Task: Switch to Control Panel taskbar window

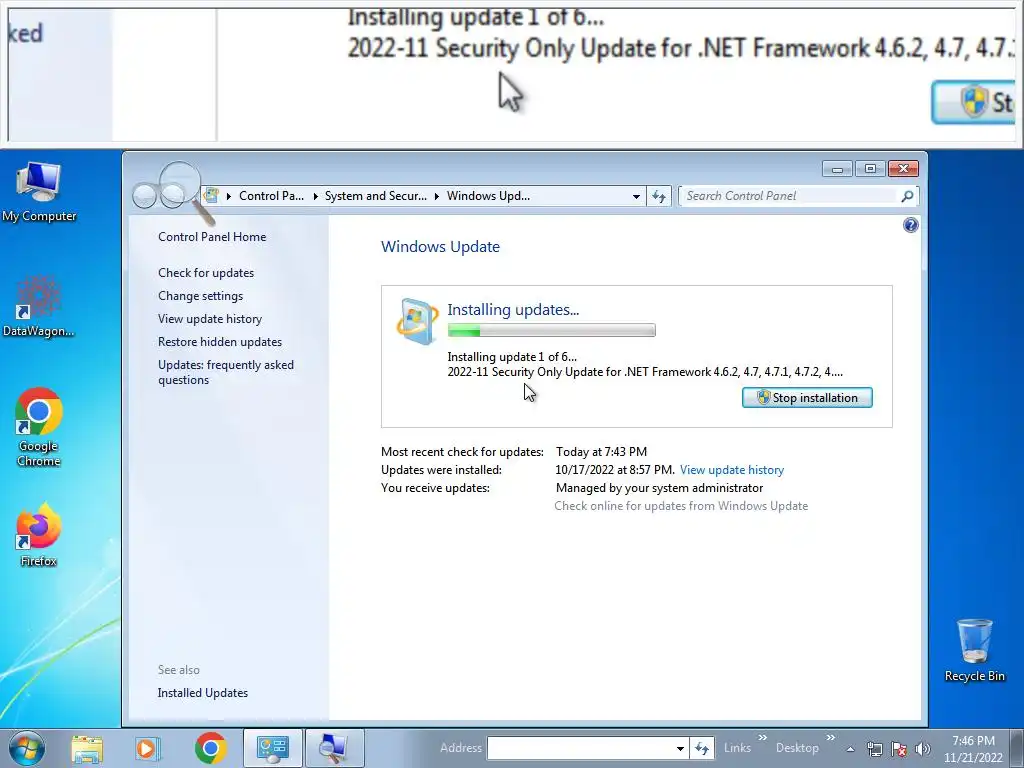Action: [272, 748]
